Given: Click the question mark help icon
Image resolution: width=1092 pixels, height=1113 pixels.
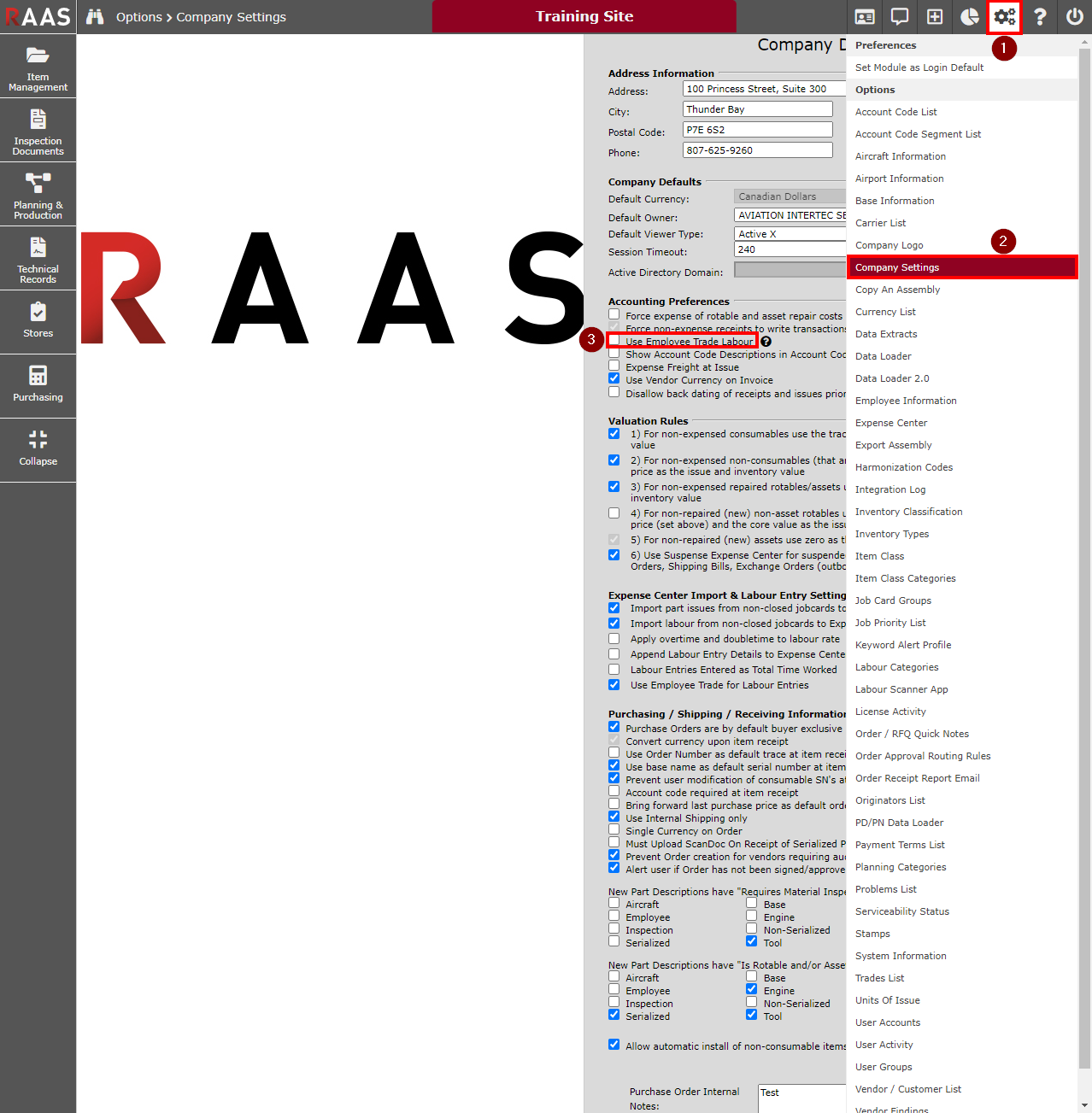Looking at the screenshot, I should [1040, 17].
